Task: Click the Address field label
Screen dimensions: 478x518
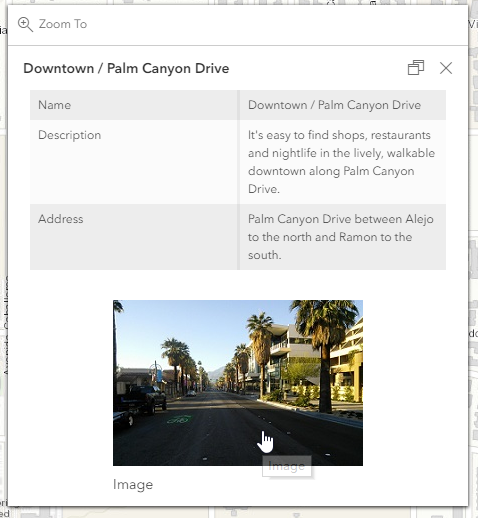Action: 61,219
